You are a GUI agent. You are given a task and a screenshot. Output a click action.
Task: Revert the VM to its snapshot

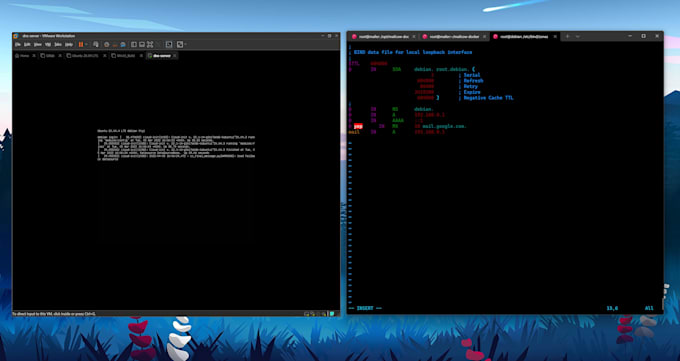pos(114,45)
